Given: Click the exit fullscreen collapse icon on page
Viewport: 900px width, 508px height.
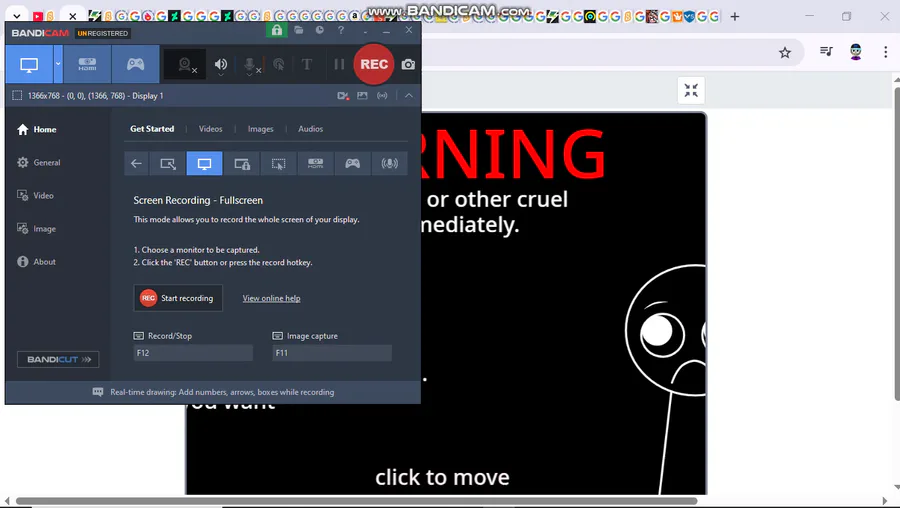Looking at the screenshot, I should pos(691,90).
